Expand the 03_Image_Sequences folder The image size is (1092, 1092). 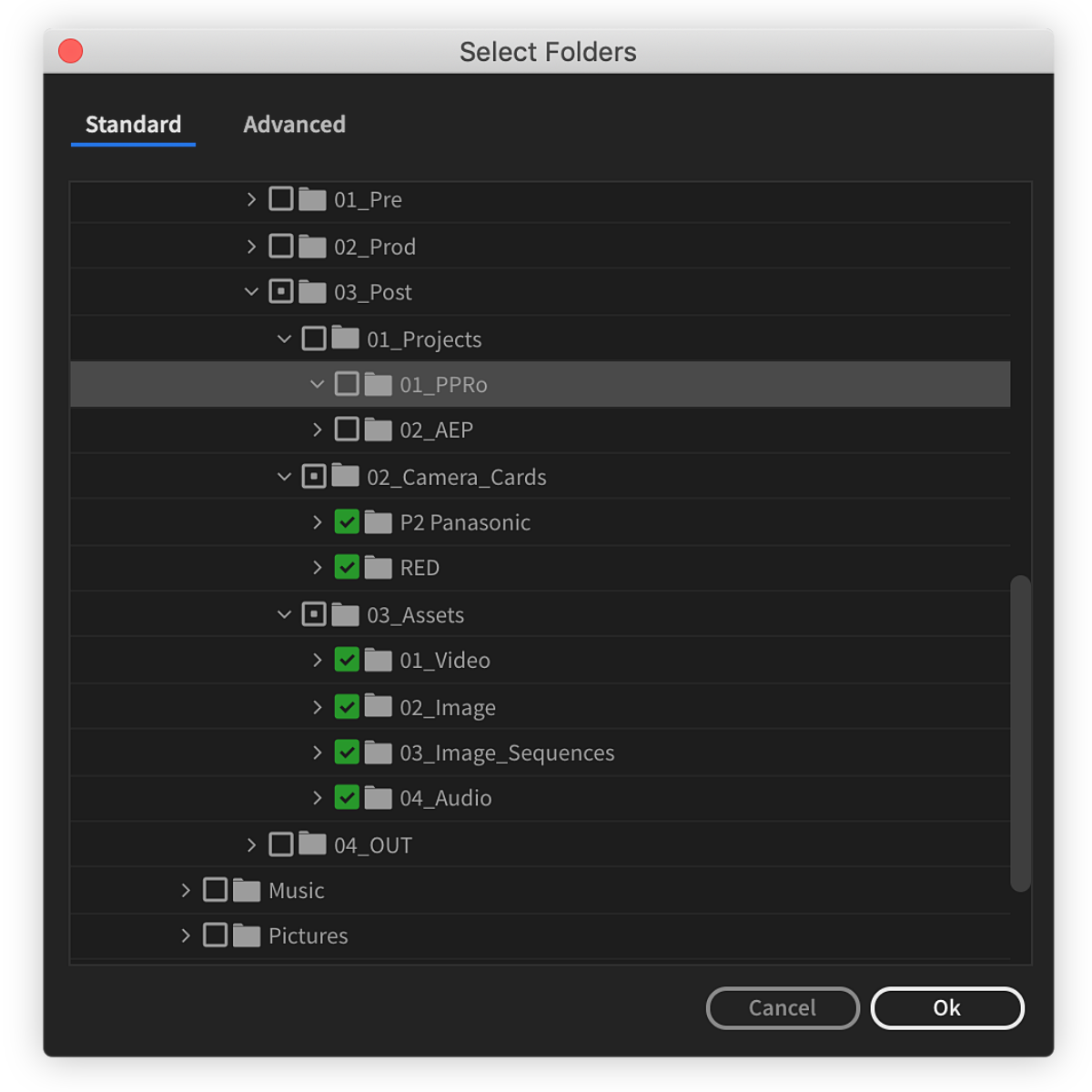[x=317, y=752]
